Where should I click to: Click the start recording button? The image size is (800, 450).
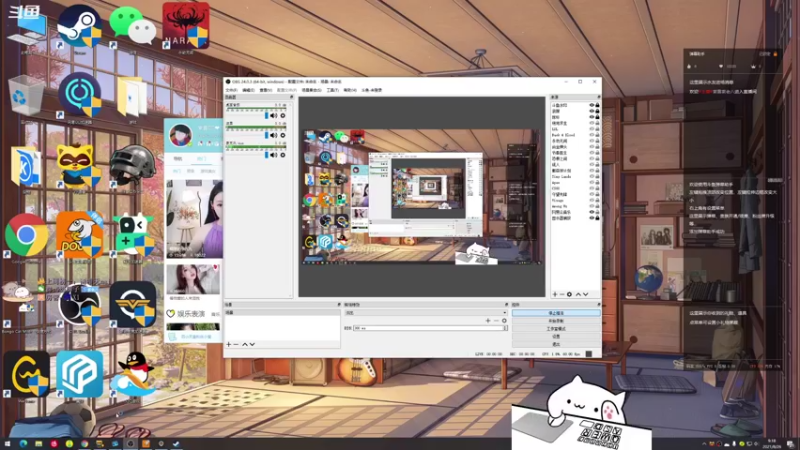pos(556,321)
